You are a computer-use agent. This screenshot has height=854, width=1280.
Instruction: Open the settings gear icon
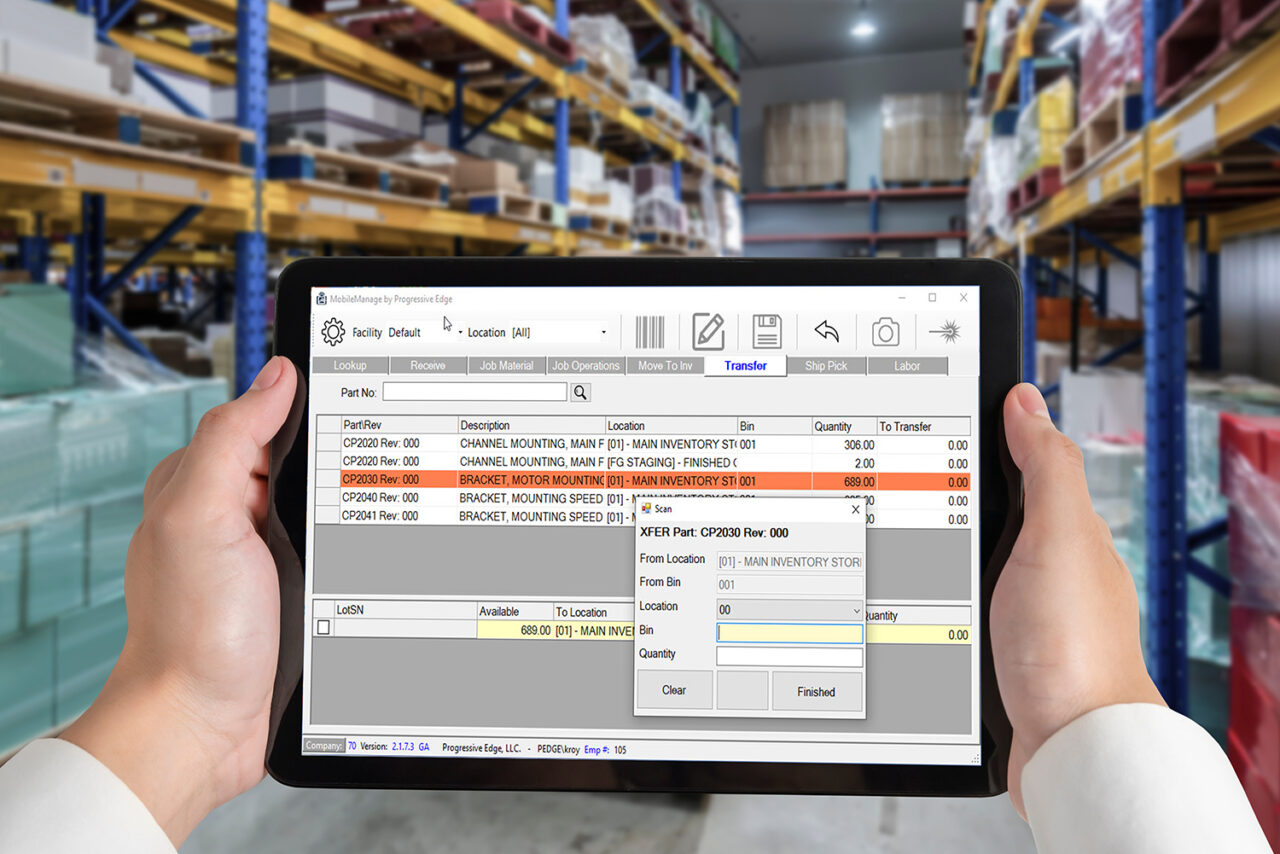tap(333, 332)
